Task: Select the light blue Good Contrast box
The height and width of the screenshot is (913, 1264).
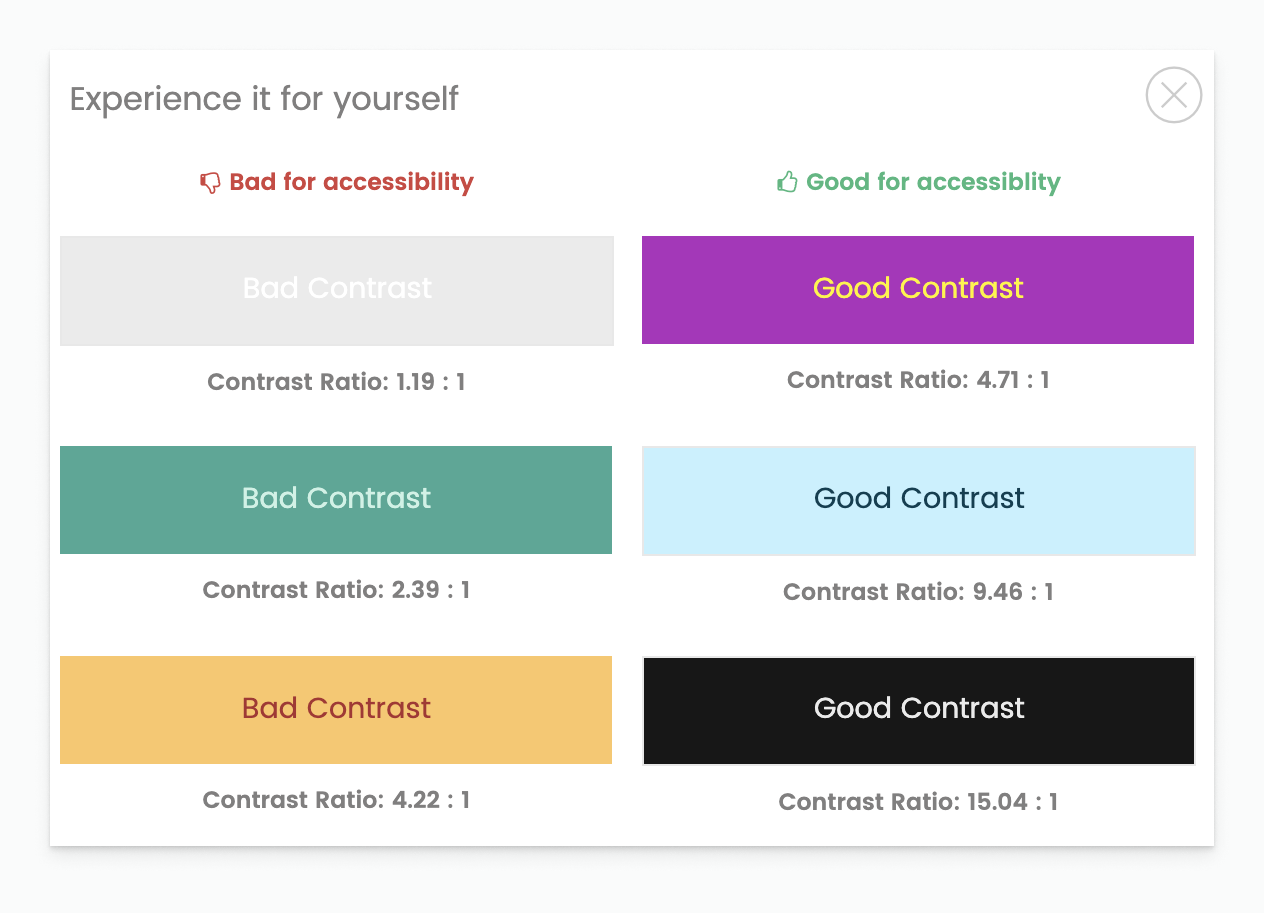Action: tap(919, 501)
